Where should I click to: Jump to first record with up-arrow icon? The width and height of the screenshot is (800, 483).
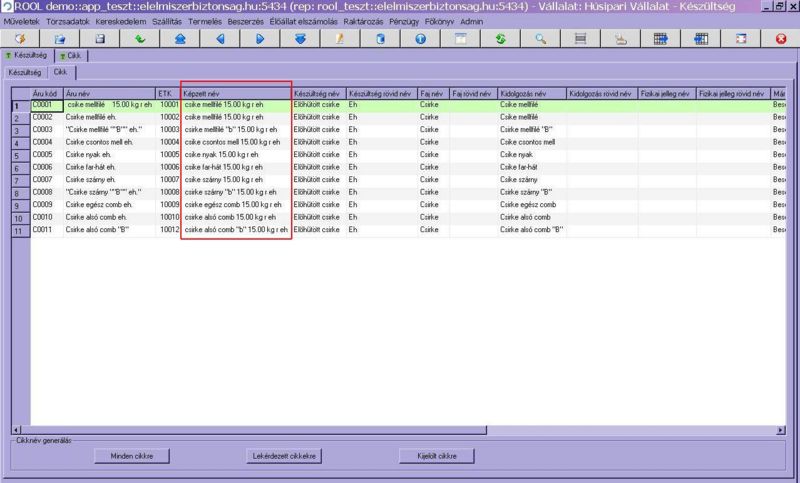180,39
